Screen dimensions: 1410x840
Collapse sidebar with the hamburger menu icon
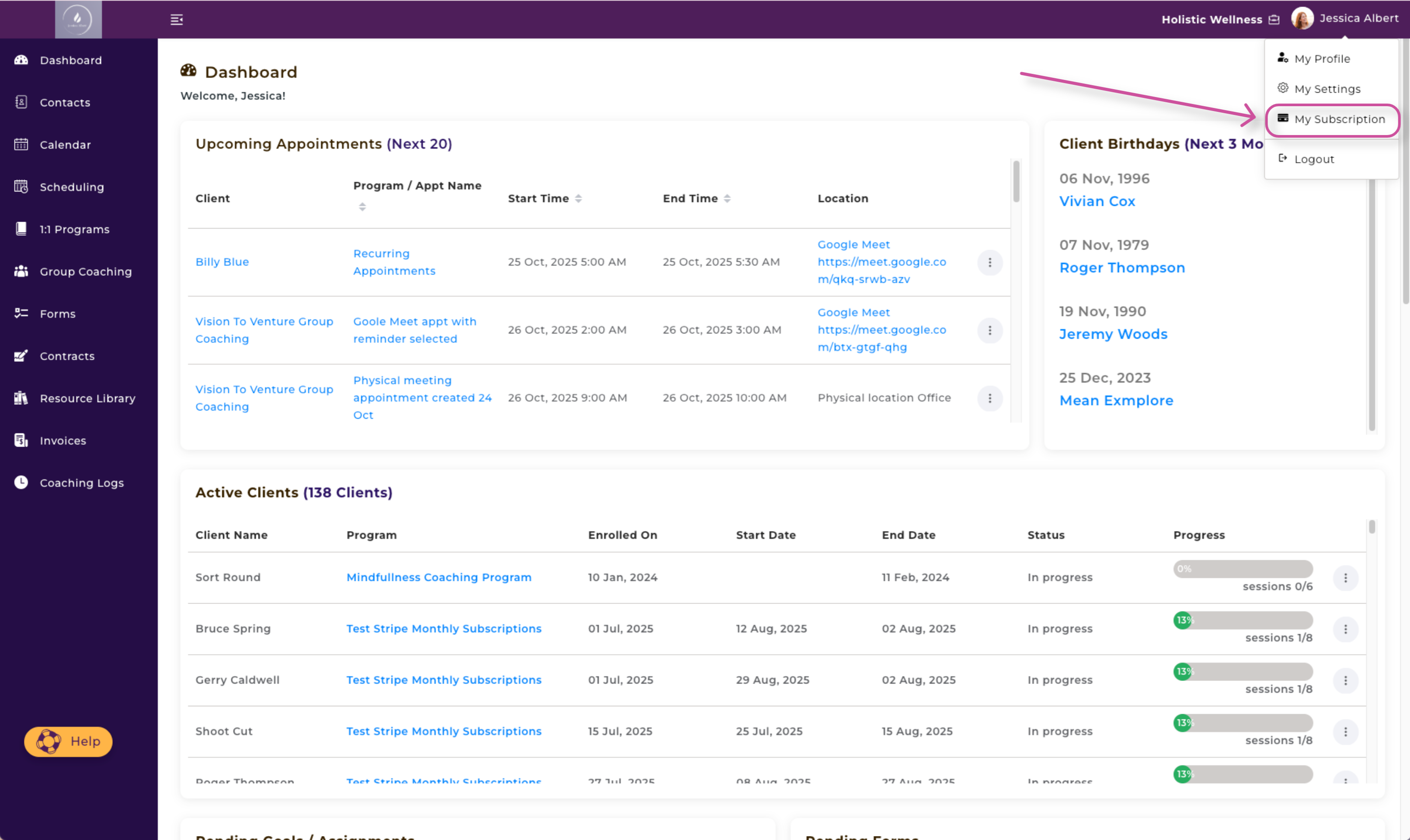177,20
